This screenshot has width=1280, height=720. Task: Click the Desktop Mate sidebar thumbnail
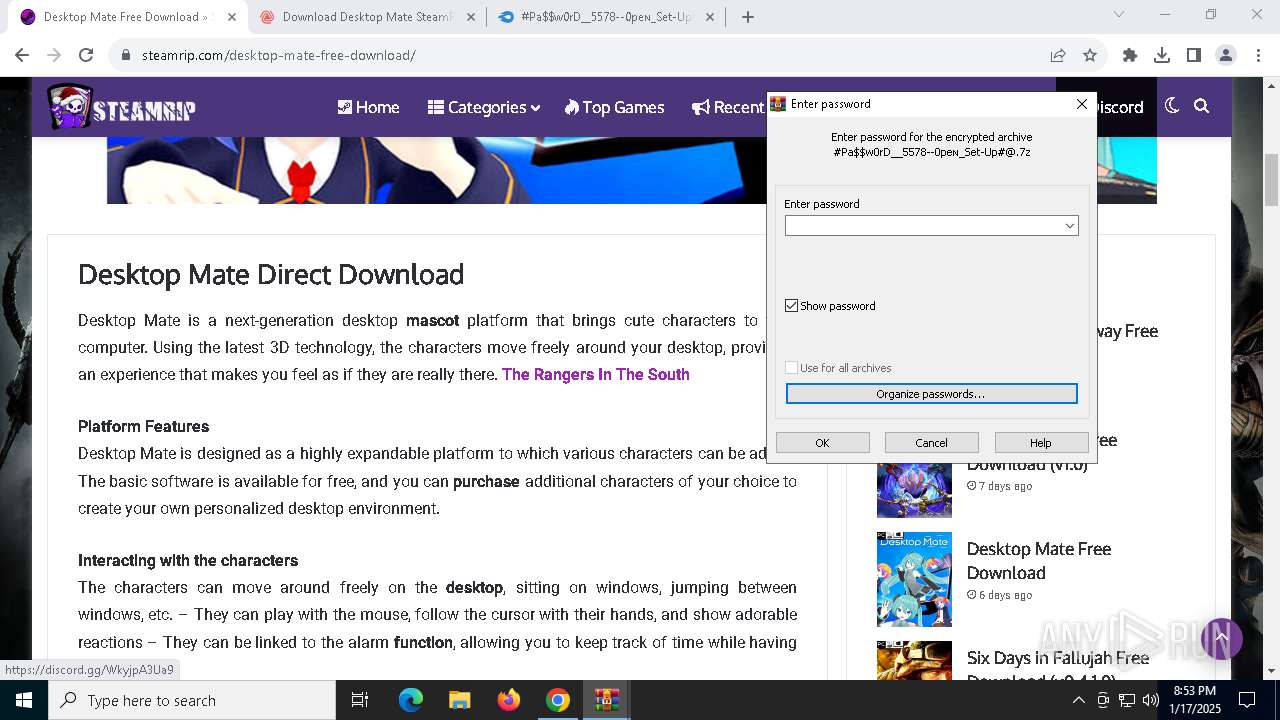[x=914, y=579]
